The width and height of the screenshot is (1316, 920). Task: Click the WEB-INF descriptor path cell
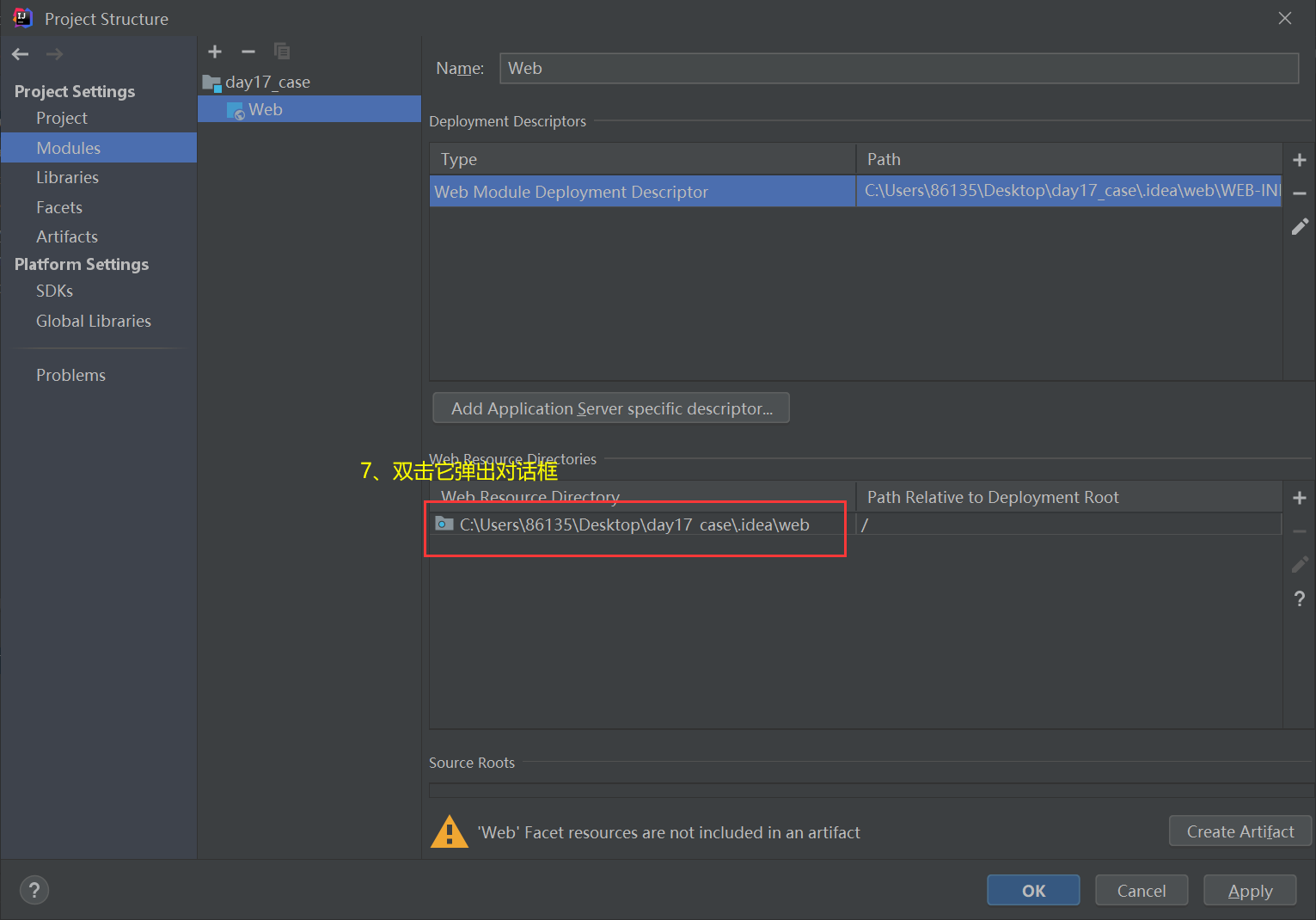pos(1069,191)
